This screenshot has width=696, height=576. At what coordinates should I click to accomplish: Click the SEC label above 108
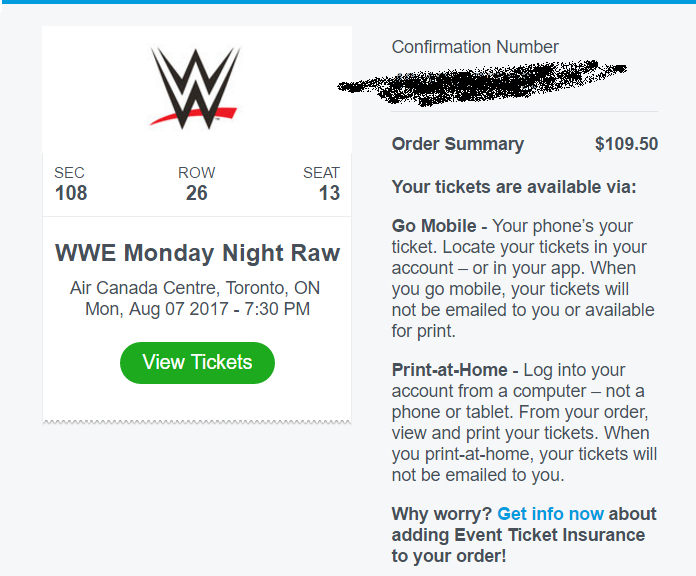tap(69, 173)
